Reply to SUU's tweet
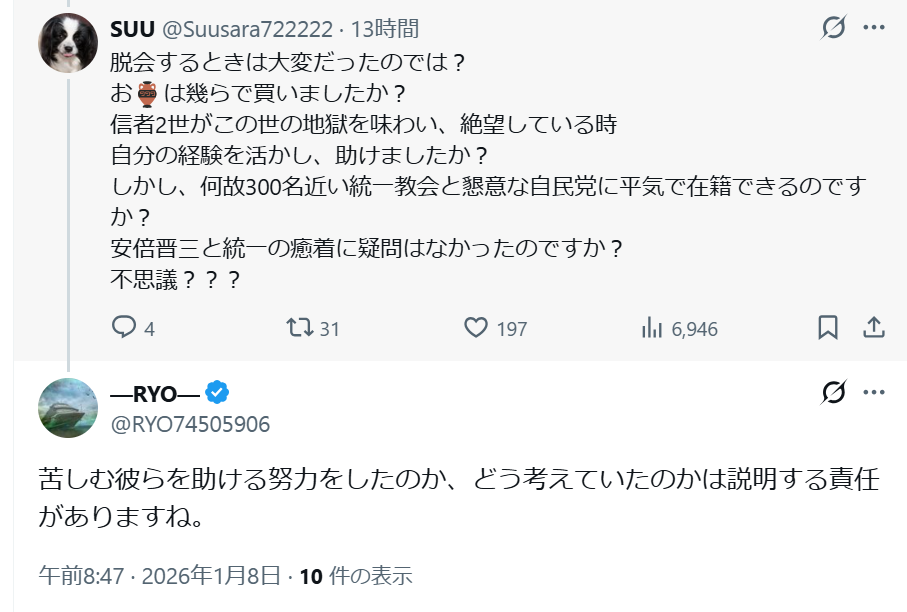 click(x=124, y=328)
